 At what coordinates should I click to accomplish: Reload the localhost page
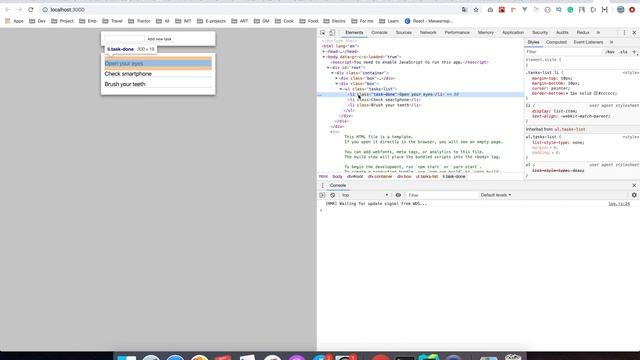(x=31, y=9)
